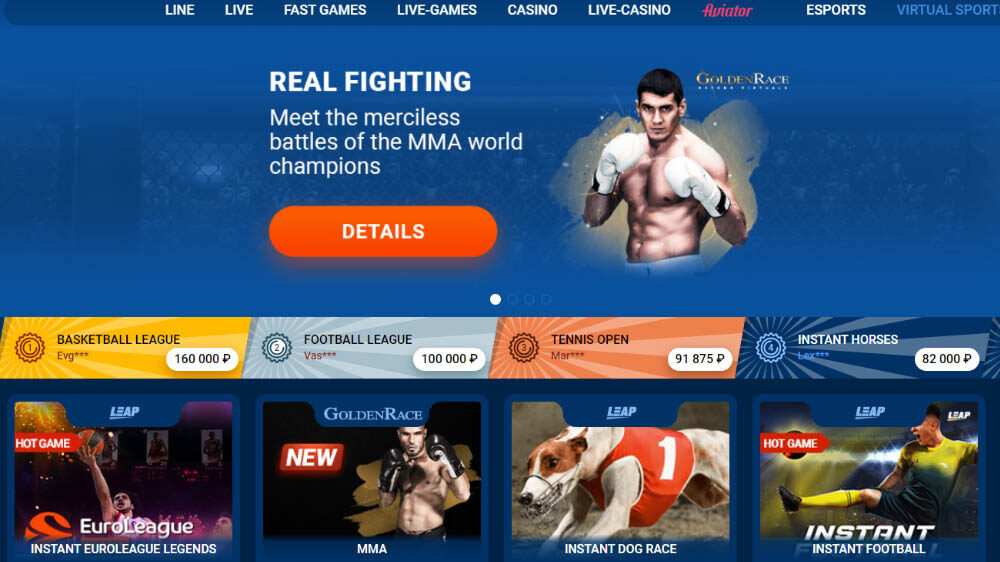Click the 160 000 ₽ prize pill
1000x562 pixels.
coord(202,359)
